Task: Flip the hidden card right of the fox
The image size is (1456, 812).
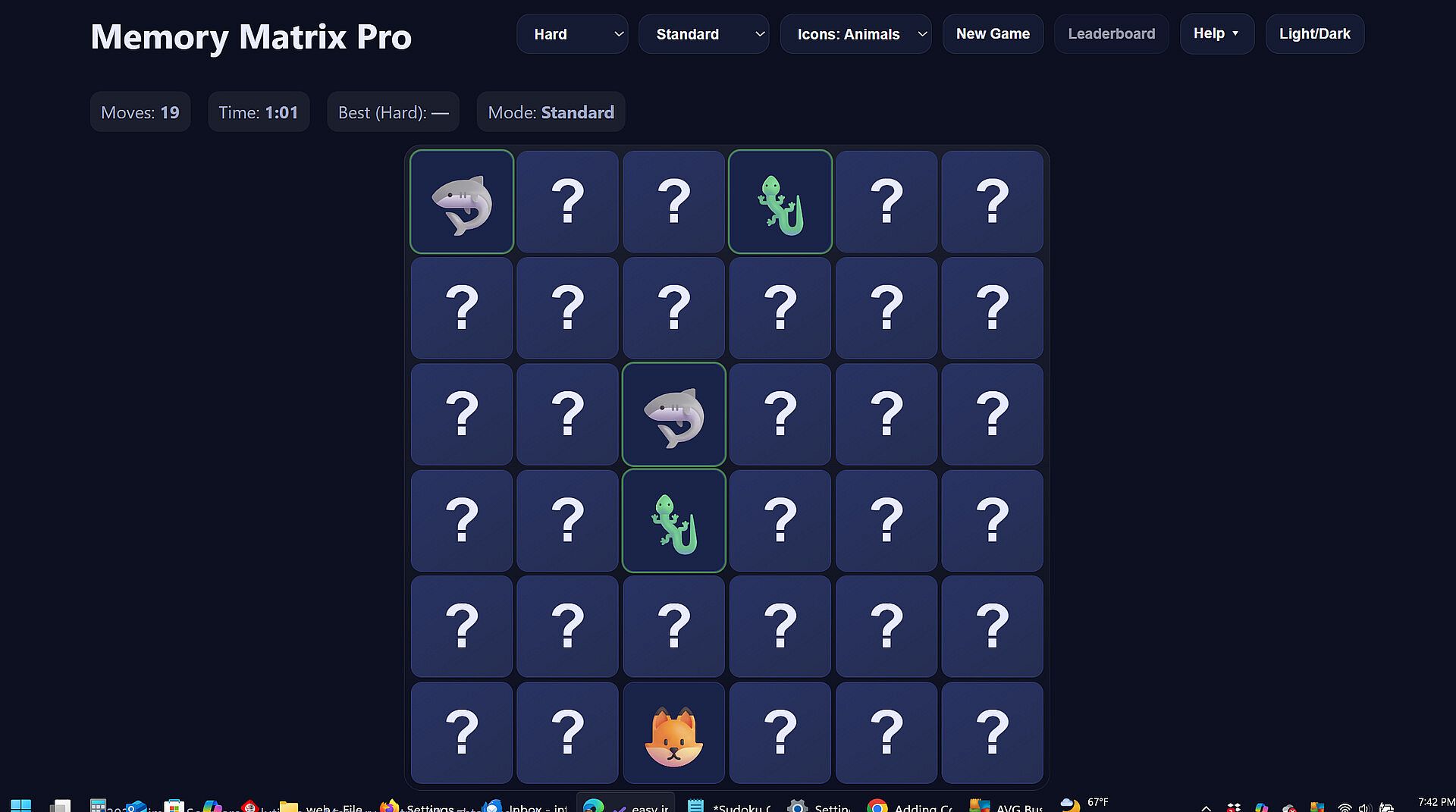Action: click(x=780, y=732)
